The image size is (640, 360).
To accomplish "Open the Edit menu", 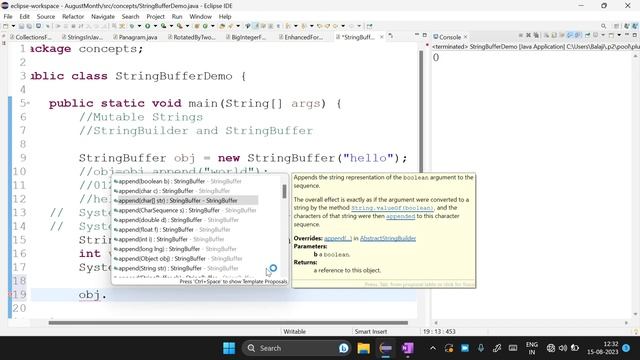I will pos(24,16).
